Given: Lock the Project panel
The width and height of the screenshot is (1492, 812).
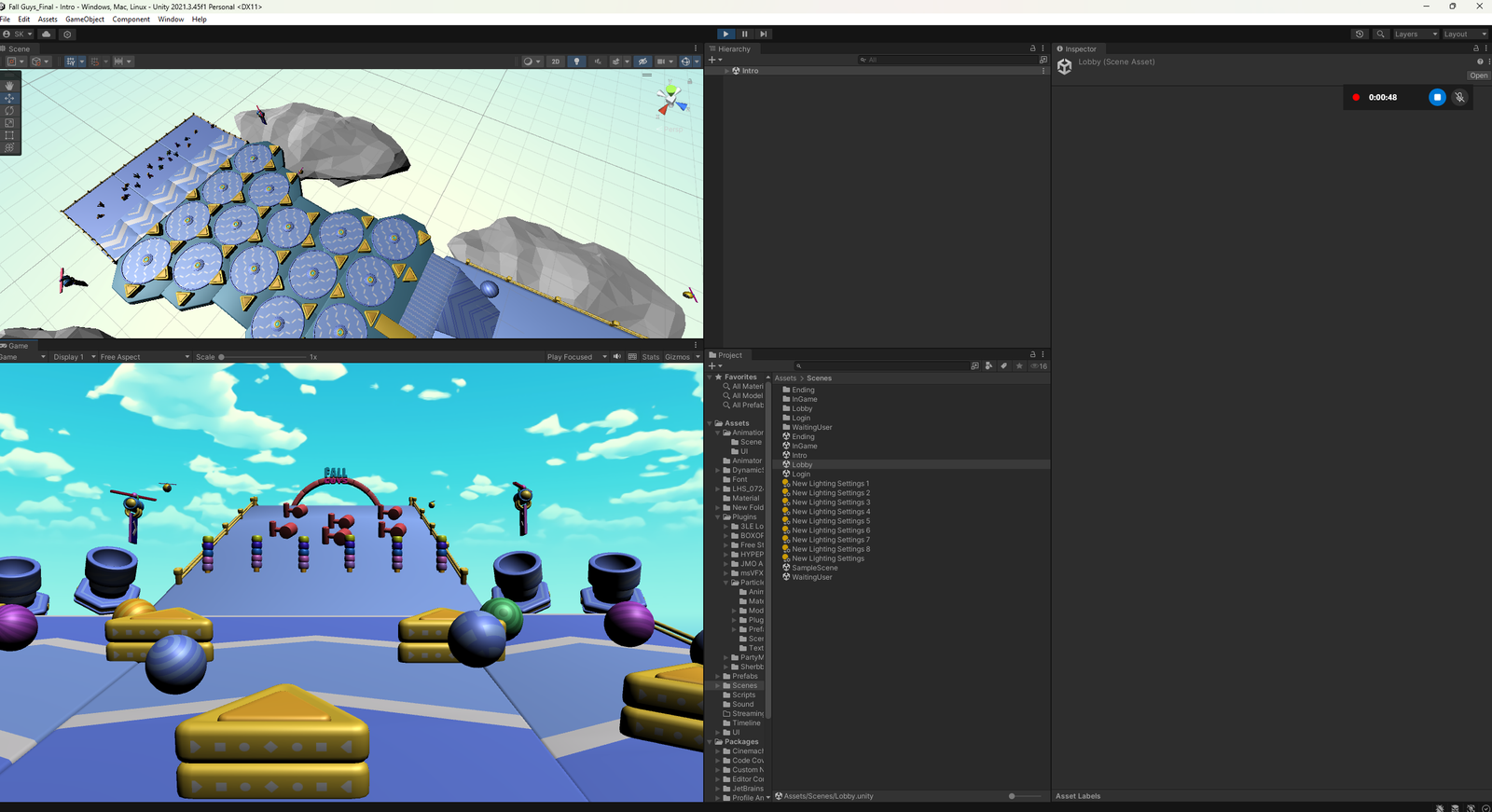Looking at the screenshot, I should tap(1032, 354).
